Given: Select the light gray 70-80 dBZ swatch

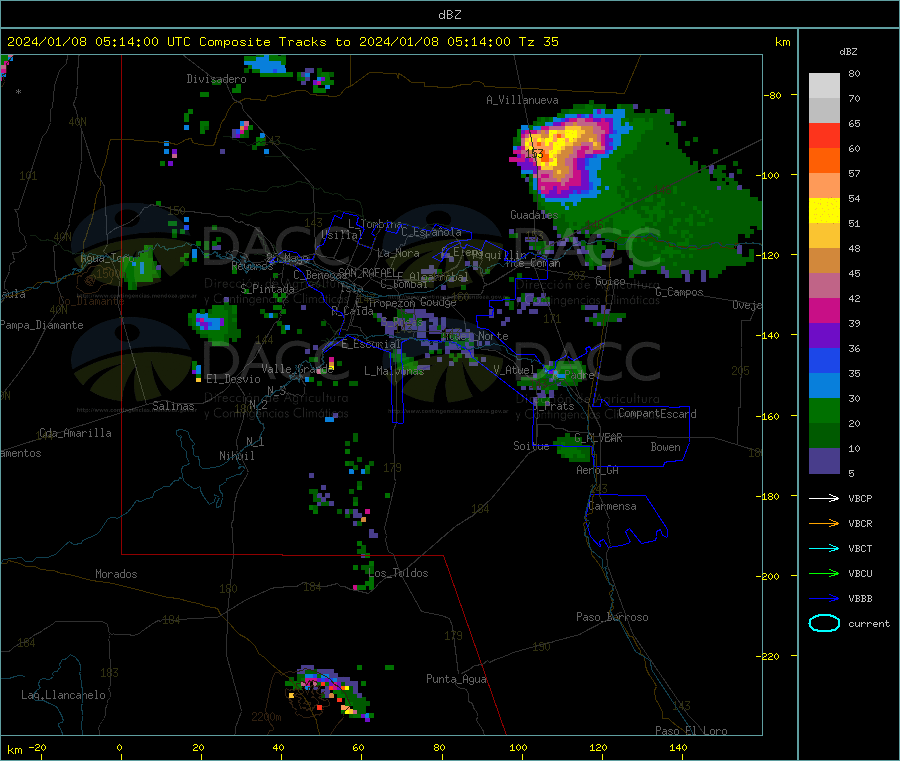Looking at the screenshot, I should coord(824,86).
